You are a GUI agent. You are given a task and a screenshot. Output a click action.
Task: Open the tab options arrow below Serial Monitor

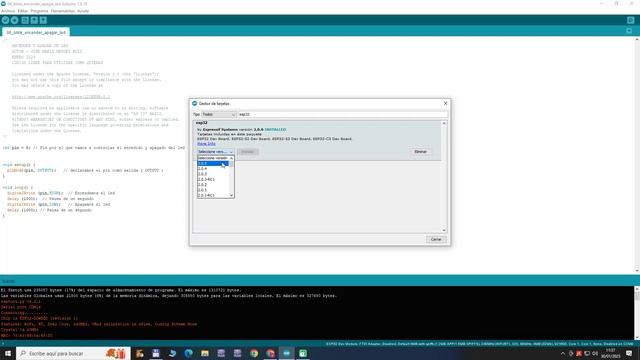pos(629,31)
